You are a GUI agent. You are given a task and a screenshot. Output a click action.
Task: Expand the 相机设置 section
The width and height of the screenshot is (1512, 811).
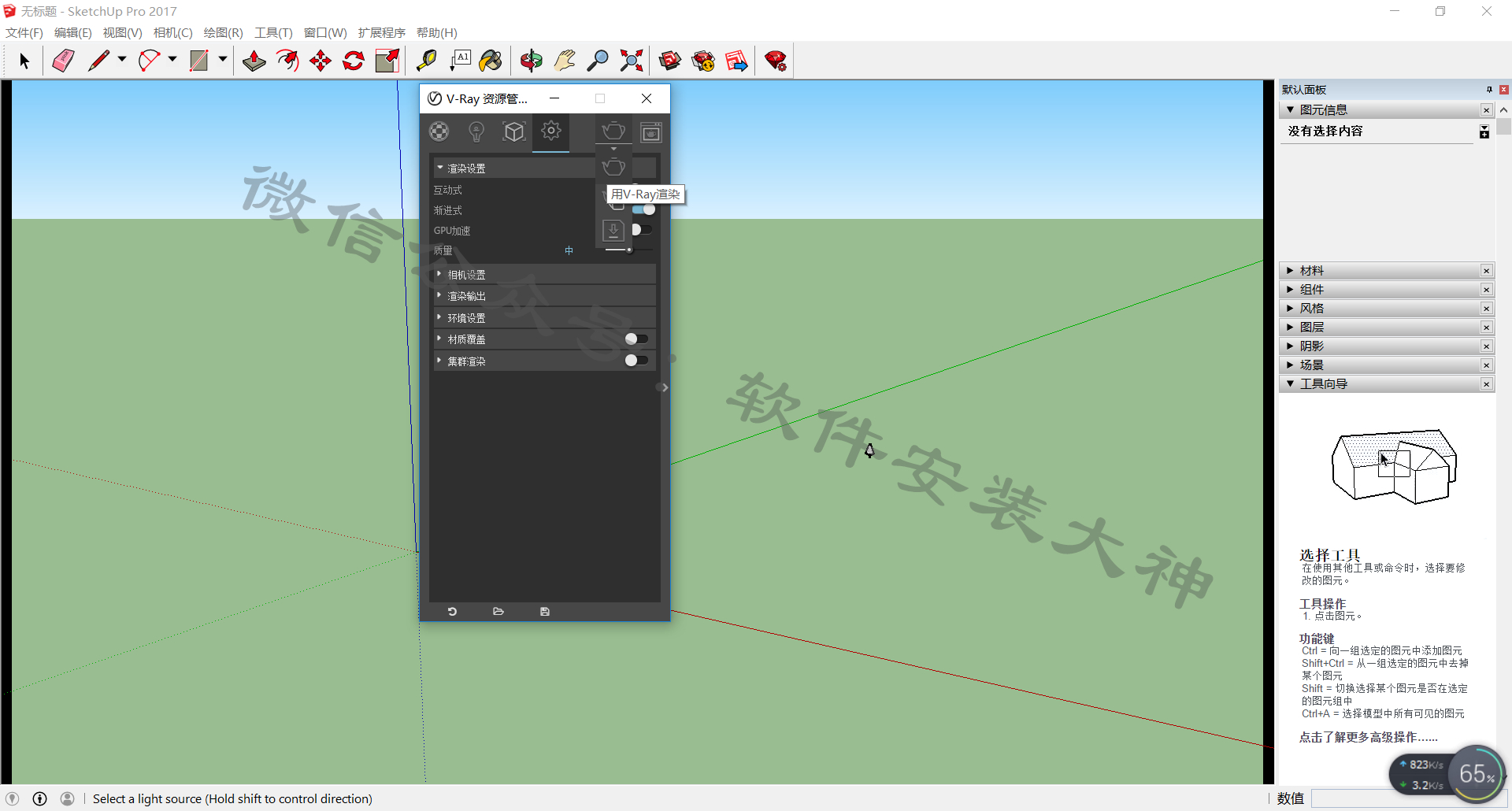click(544, 274)
